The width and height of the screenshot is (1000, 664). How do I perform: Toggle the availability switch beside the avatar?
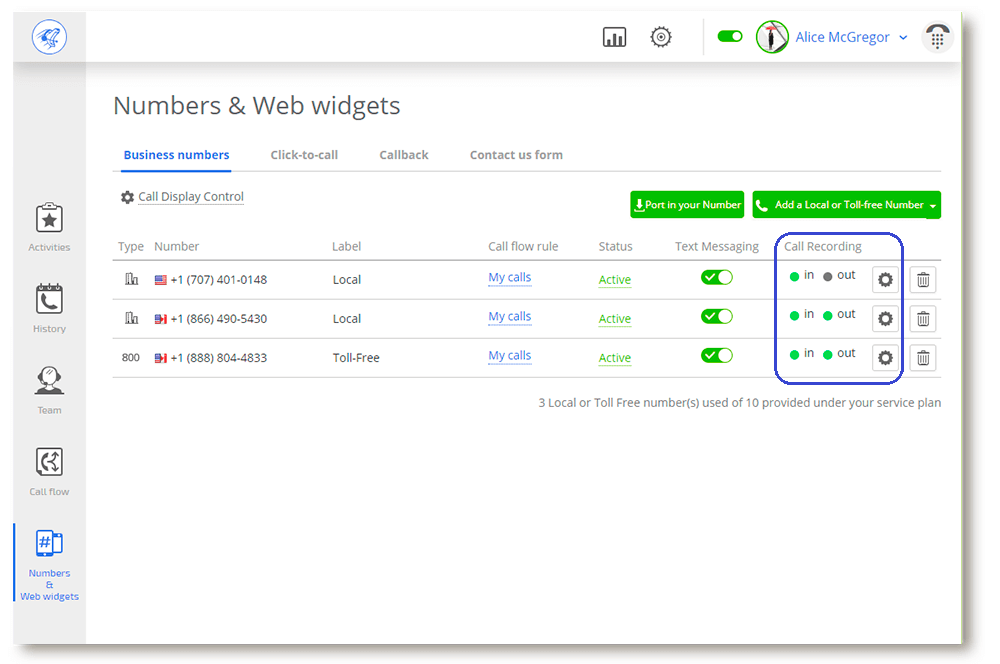730,36
